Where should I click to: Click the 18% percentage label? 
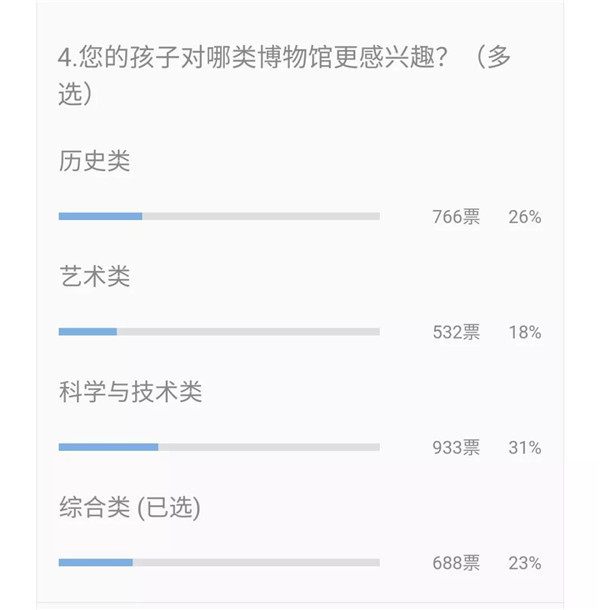coord(525,332)
